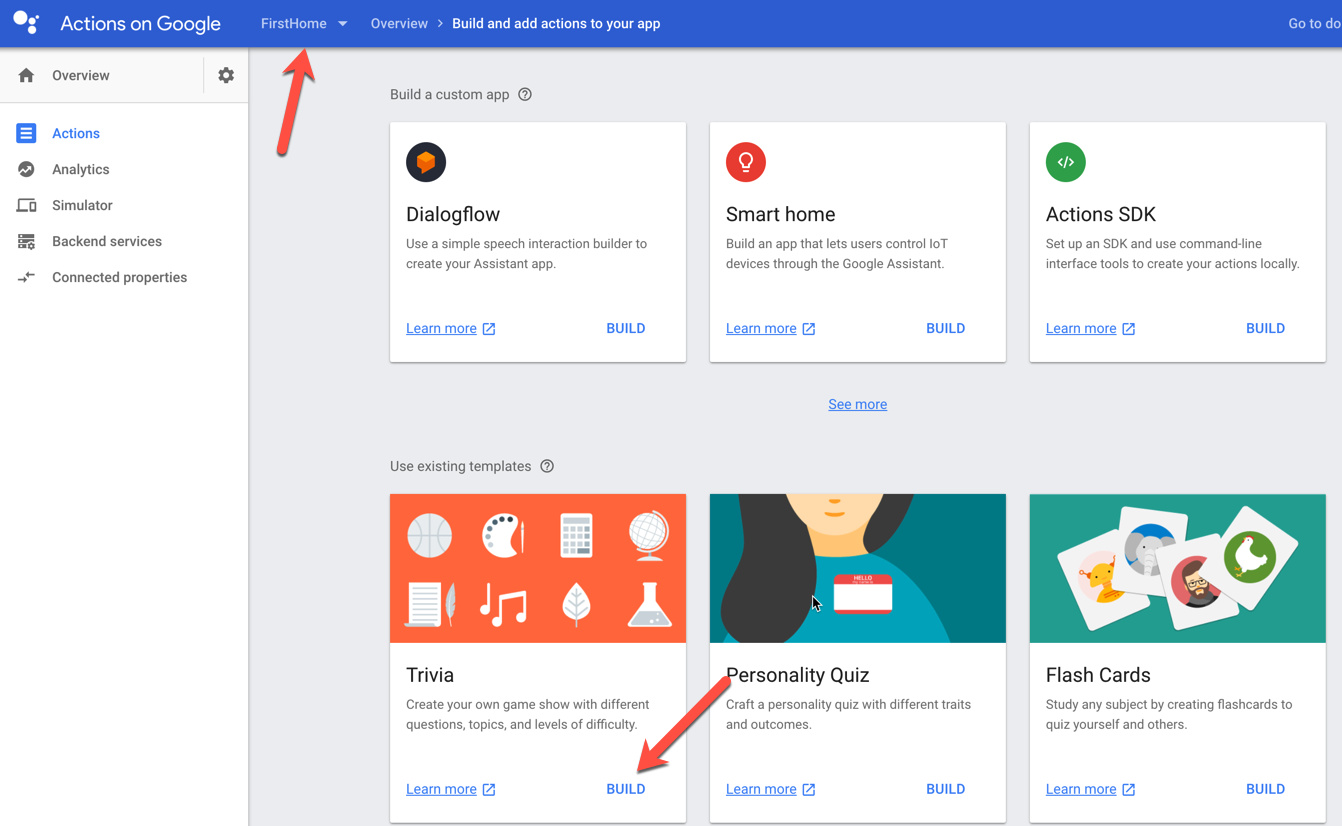Click the Google Assistant logo icon
The image size is (1342, 826).
click(x=26, y=23)
